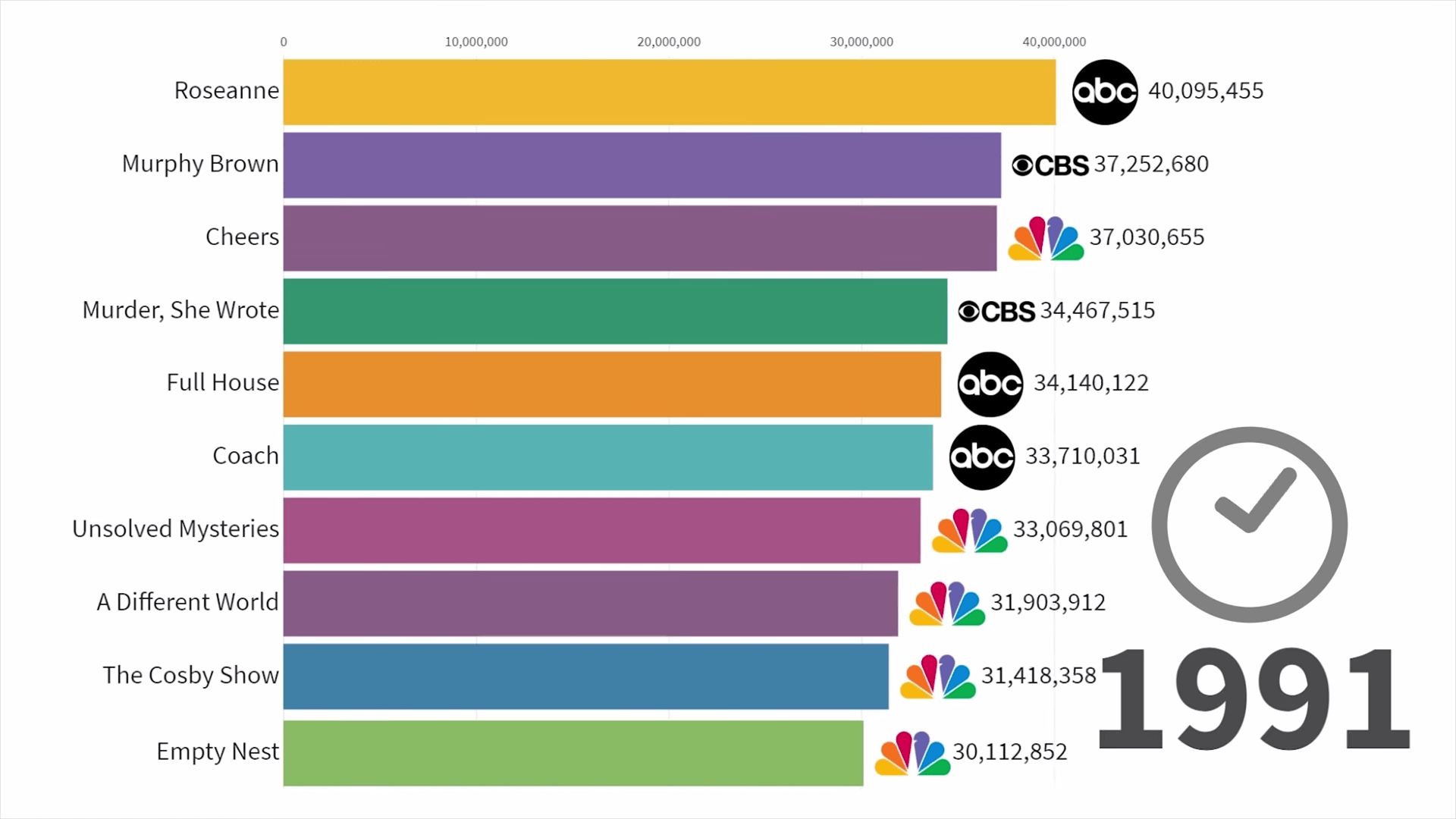Click the yellow Roseanne bar
The width and height of the screenshot is (1456, 819).
pyautogui.click(x=669, y=92)
